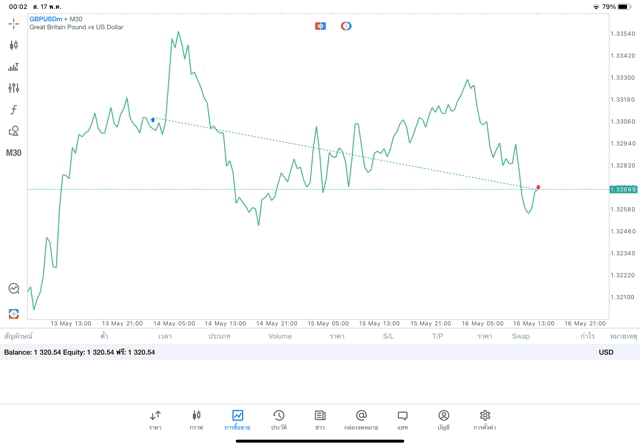Open the Mailbox tab with @ icon

361,419
